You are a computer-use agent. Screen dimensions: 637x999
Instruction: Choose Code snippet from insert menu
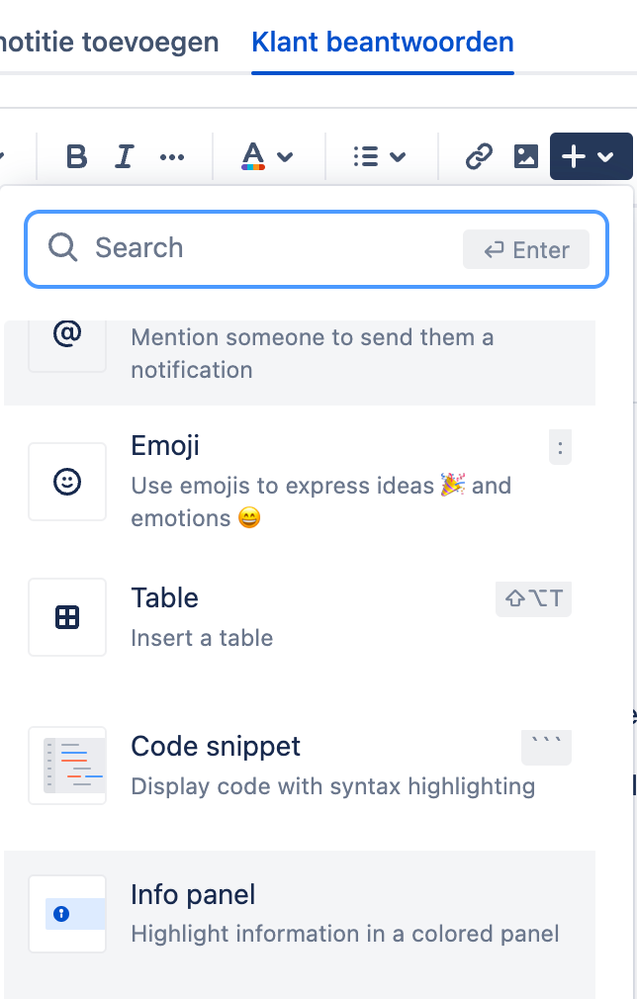[300, 765]
